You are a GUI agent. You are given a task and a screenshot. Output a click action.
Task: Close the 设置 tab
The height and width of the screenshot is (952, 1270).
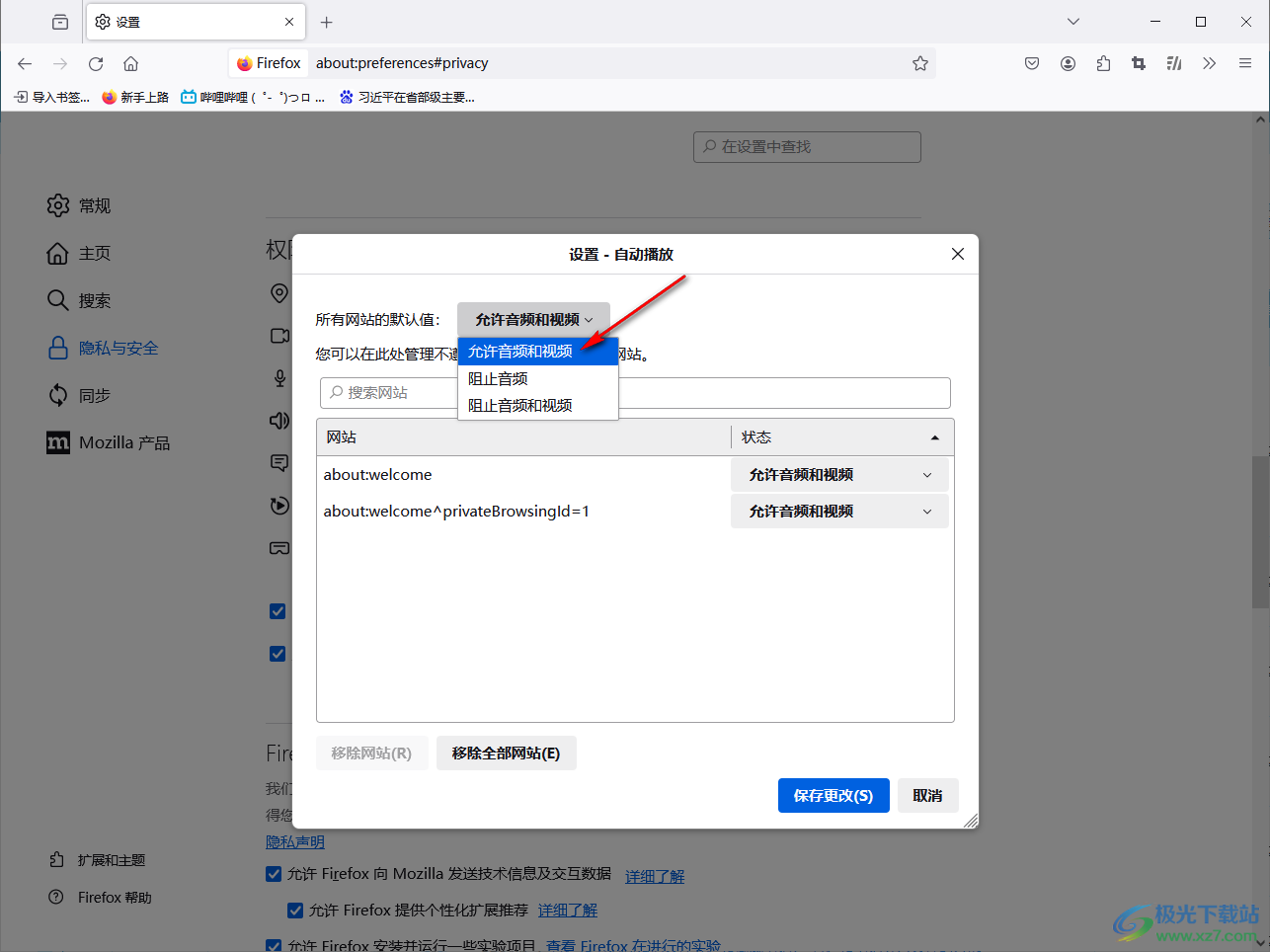pos(289,22)
